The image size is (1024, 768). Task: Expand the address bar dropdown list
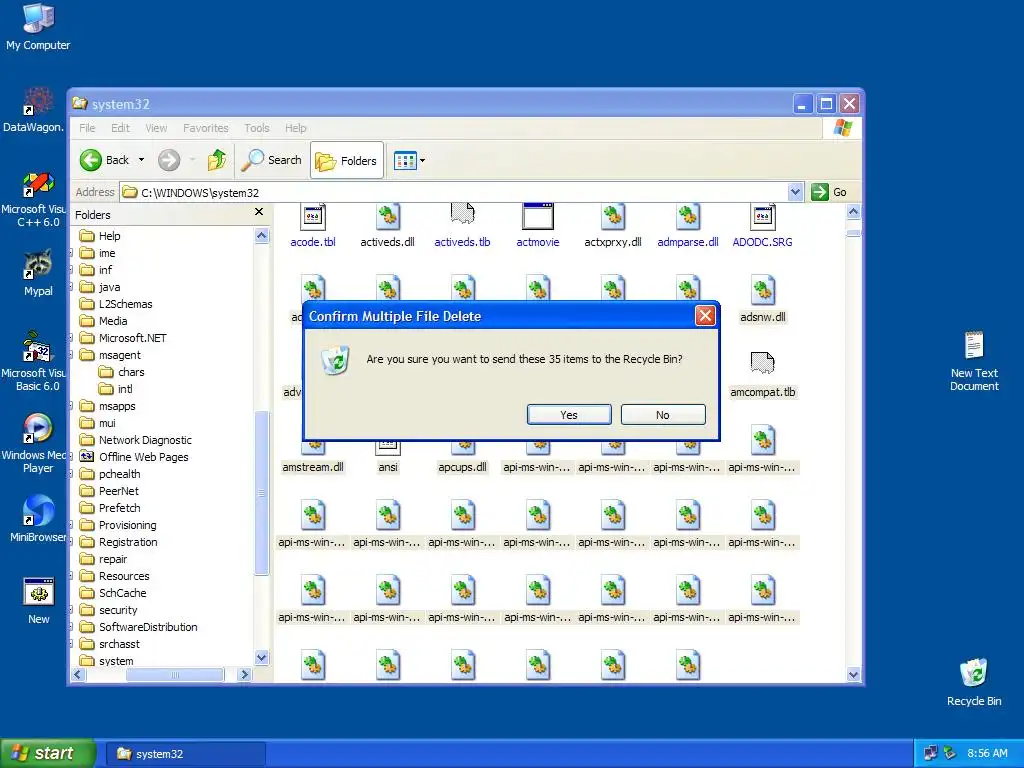[795, 192]
